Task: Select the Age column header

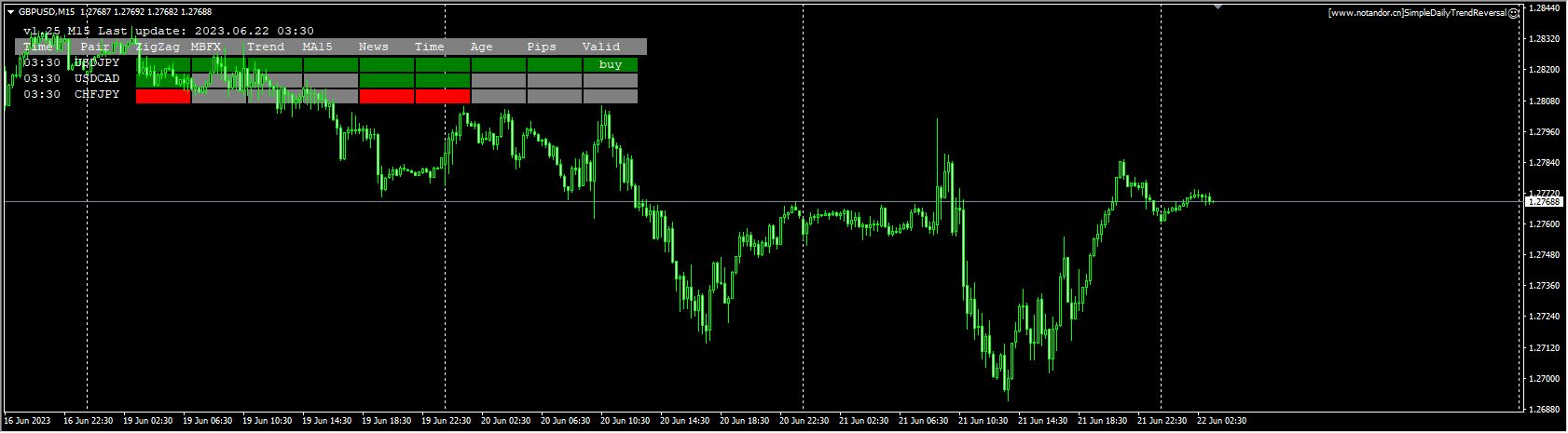Action: [482, 47]
